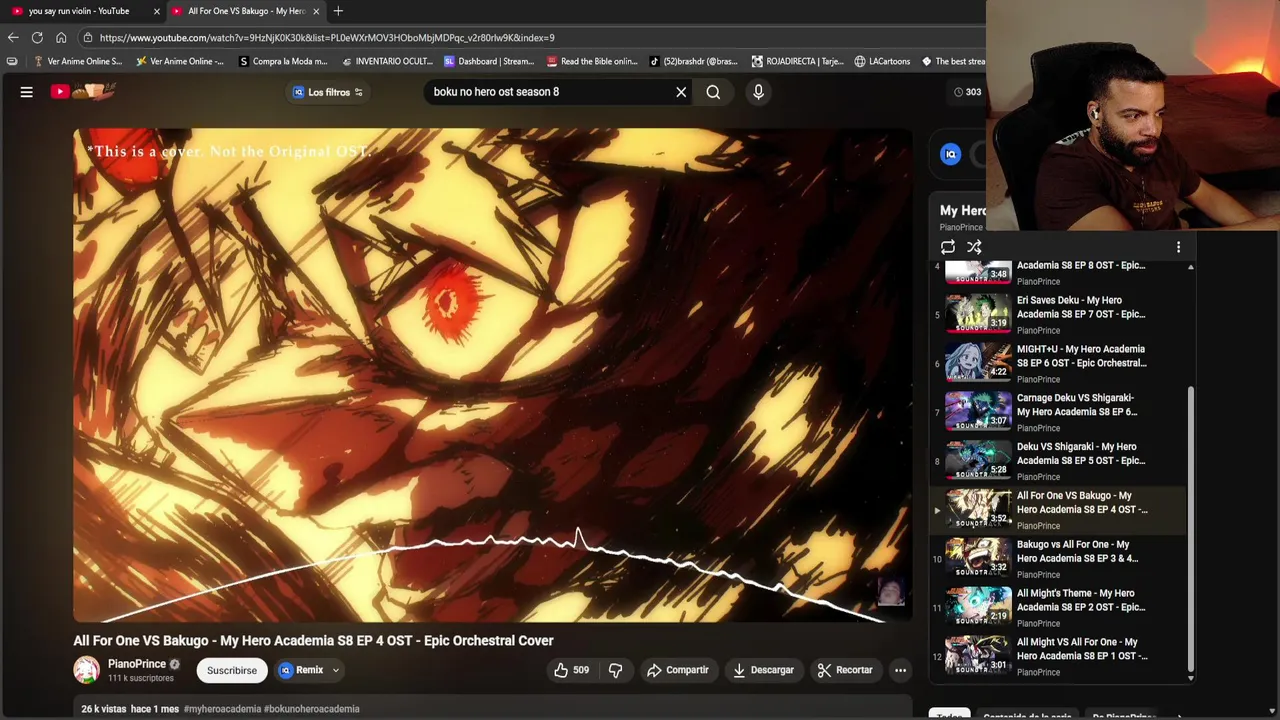The height and width of the screenshot is (720, 1280).
Task: Dislike the video
Action: 615,670
